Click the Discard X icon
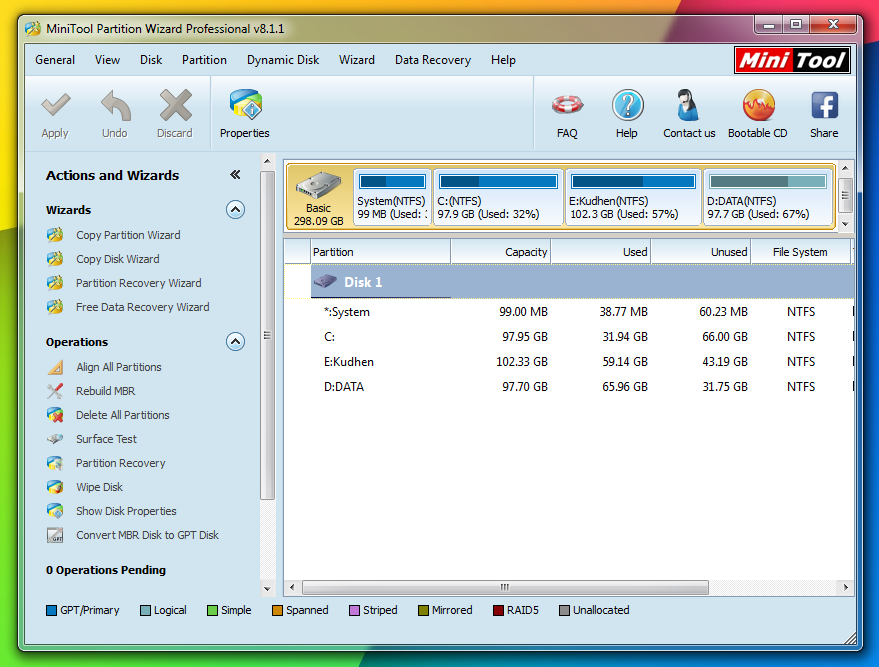 [175, 105]
